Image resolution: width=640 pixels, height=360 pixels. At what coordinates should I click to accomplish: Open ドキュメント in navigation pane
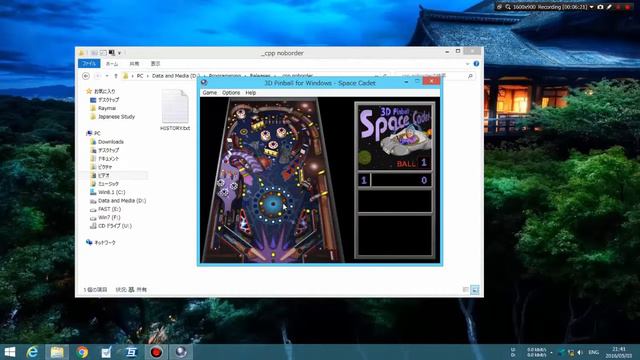104,158
